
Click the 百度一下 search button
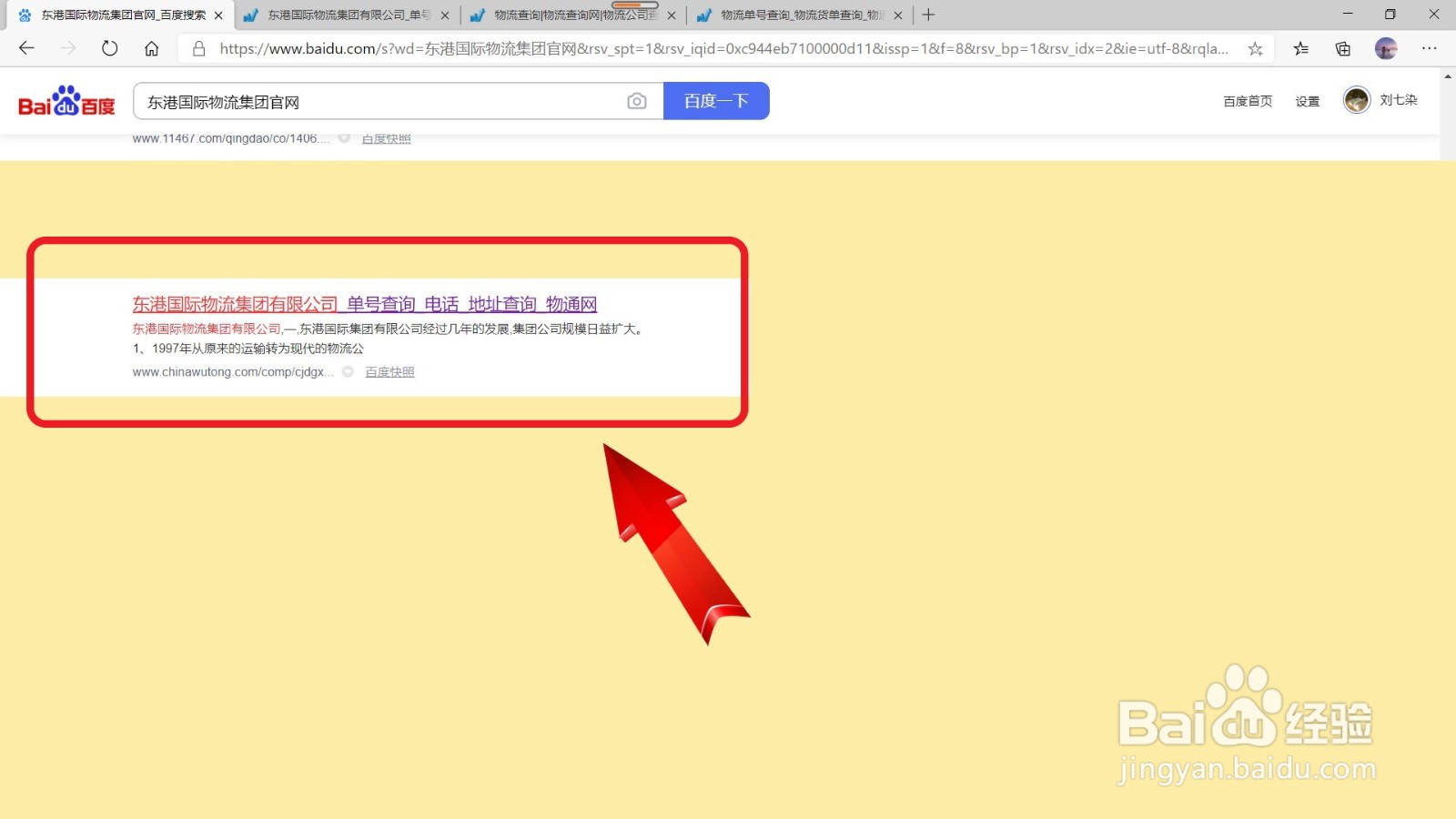[x=716, y=101]
